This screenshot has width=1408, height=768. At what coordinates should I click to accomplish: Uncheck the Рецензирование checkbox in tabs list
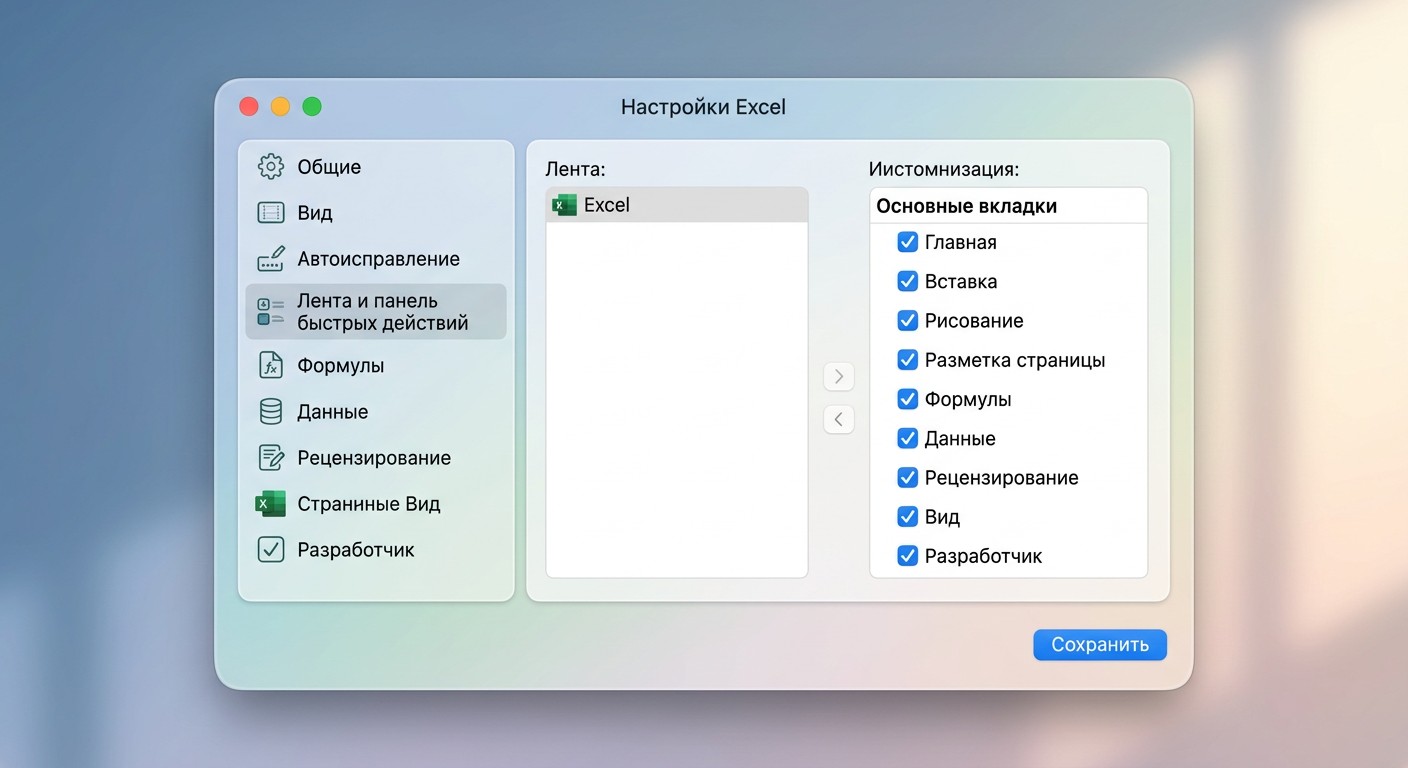[x=908, y=477]
